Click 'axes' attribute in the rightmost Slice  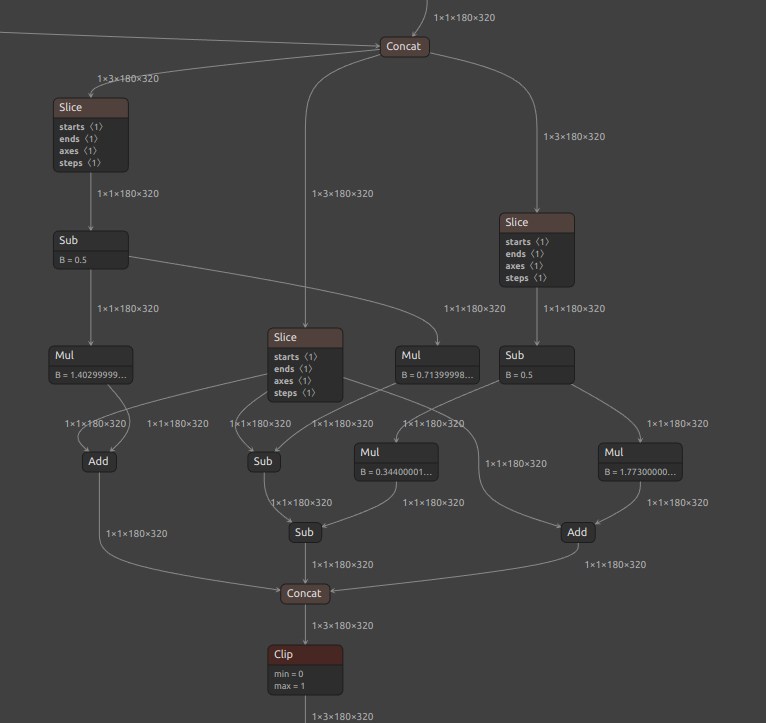click(524, 266)
